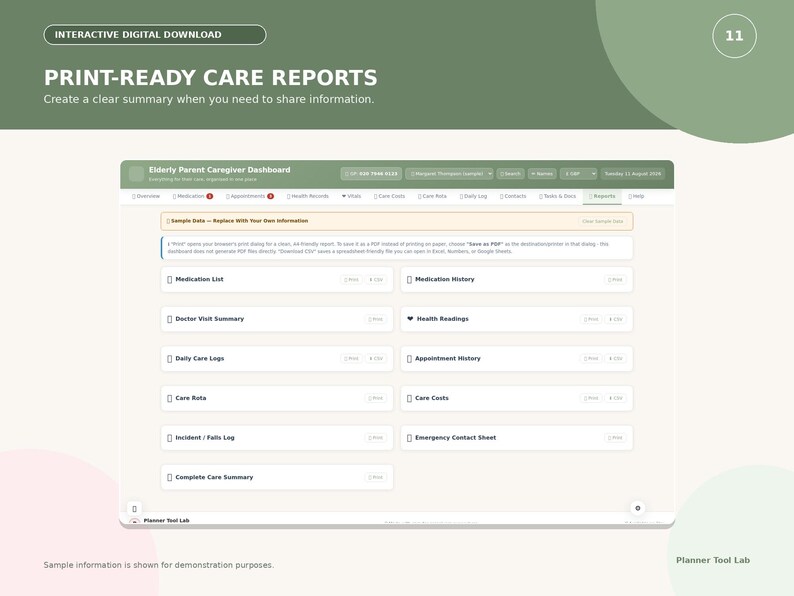Click the settings gear floating button
The image size is (794, 596).
pyautogui.click(x=638, y=508)
